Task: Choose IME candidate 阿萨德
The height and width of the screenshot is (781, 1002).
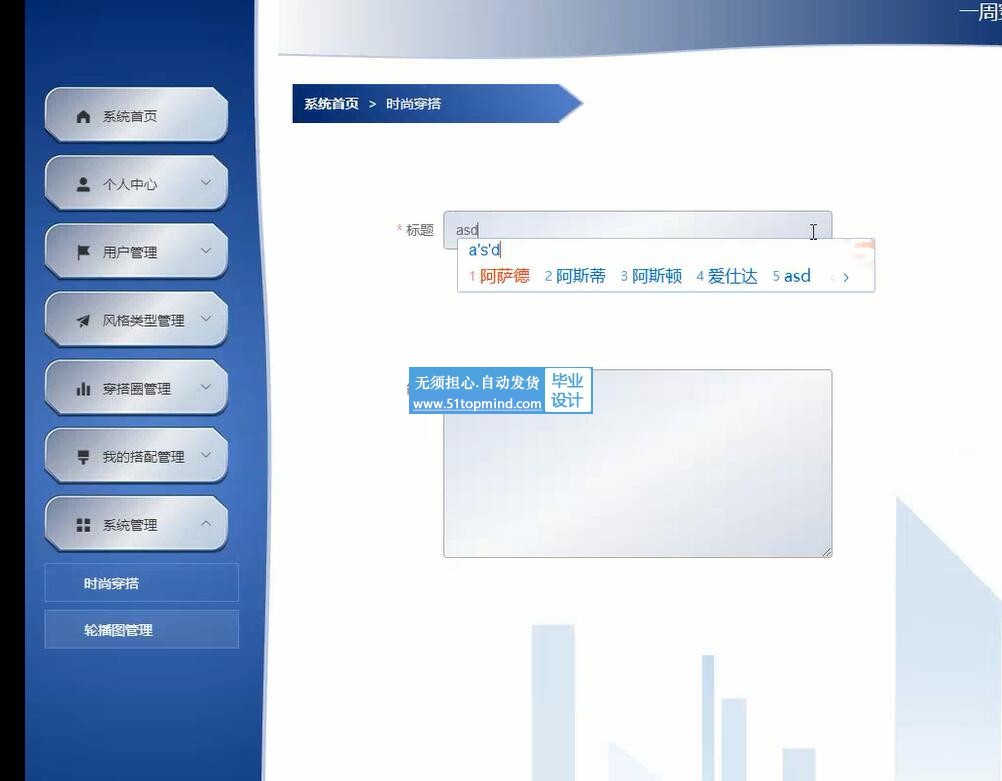Action: (x=499, y=276)
